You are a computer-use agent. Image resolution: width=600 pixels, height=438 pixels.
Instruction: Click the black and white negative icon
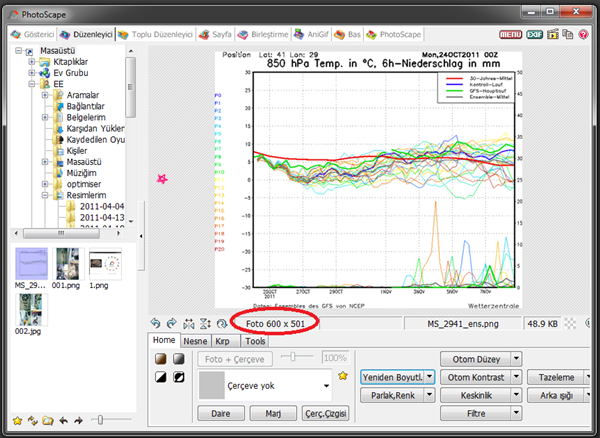pyautogui.click(x=177, y=377)
